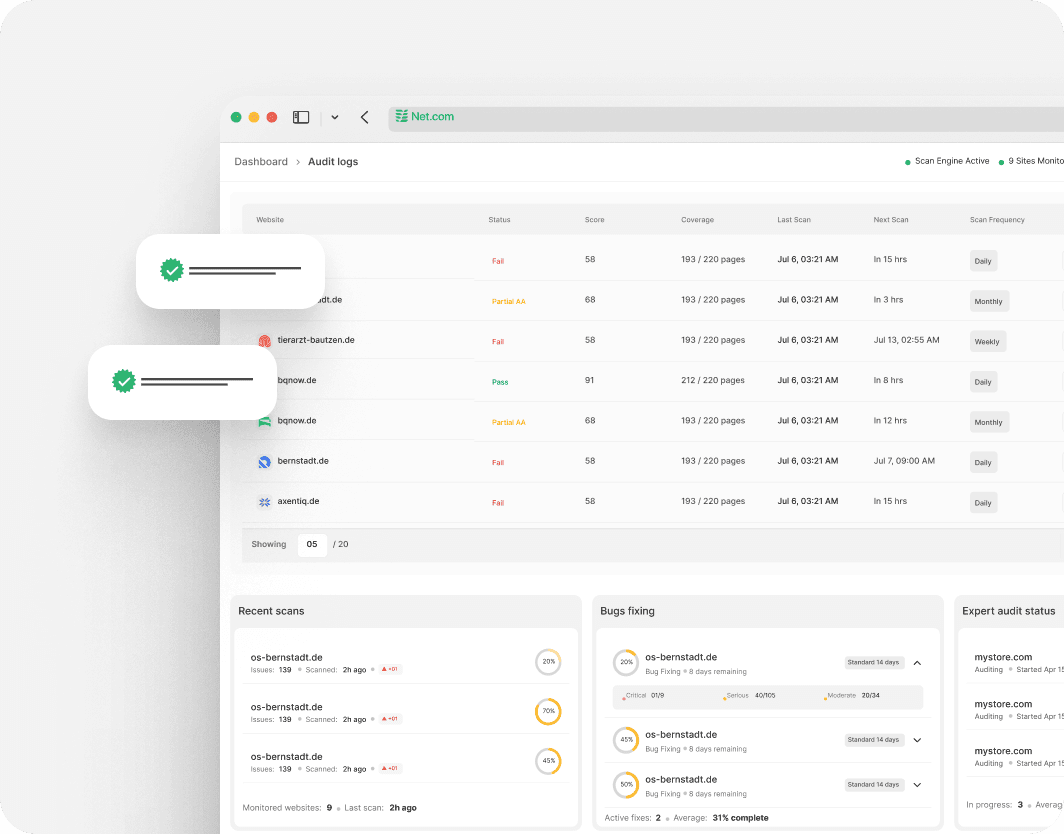Click the Moderate 20/34 issue count
This screenshot has height=834, width=1064.
(852, 696)
